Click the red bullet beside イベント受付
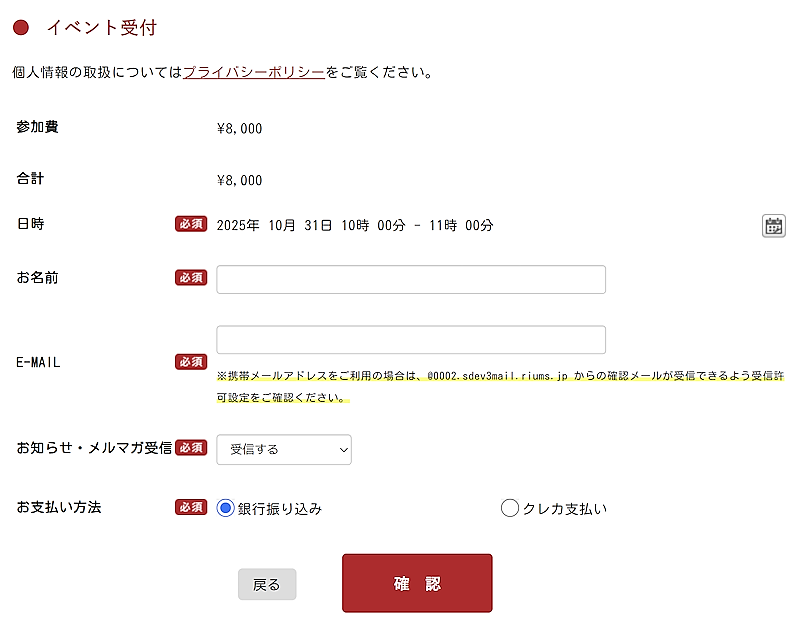Viewport: 800px width, 623px height. click(x=21, y=28)
